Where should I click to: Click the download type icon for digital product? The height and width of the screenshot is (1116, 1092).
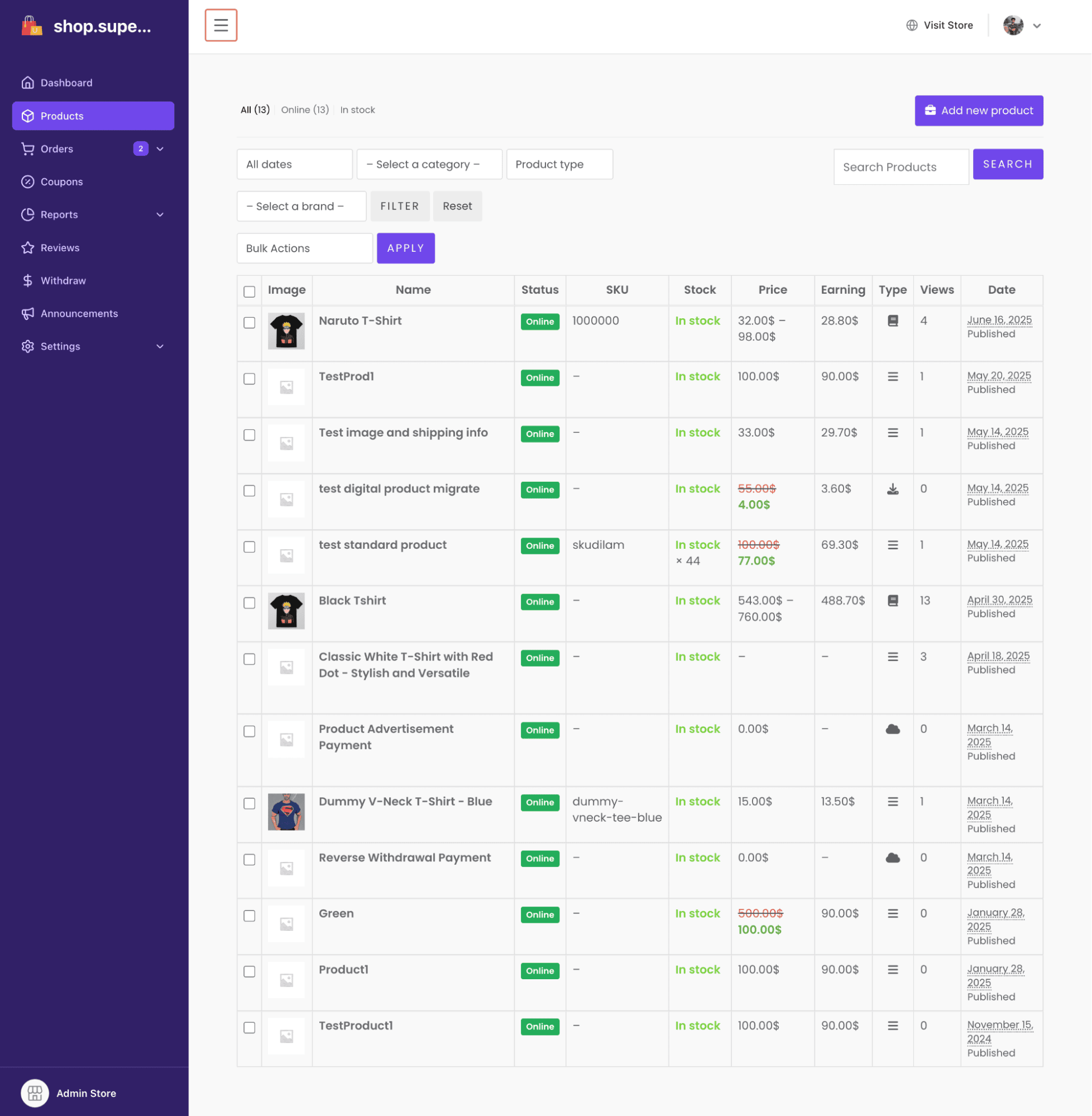click(892, 489)
